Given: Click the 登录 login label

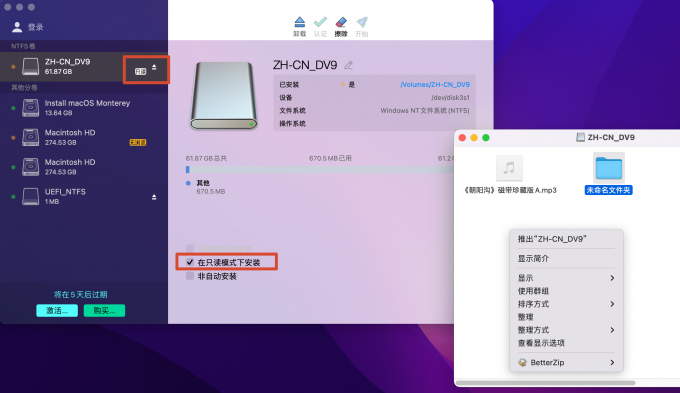Looking at the screenshot, I should [36, 27].
